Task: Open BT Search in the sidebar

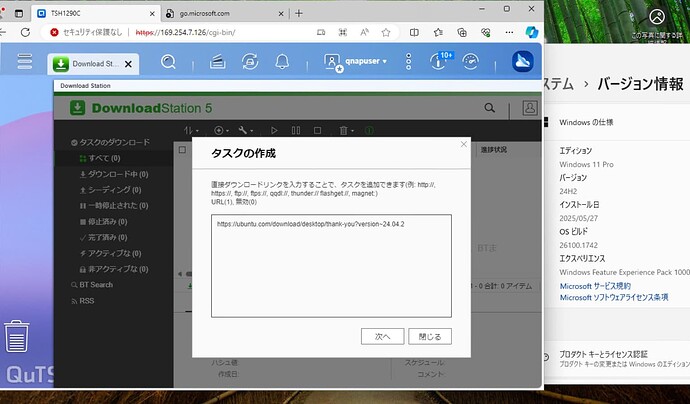Action: (95, 285)
